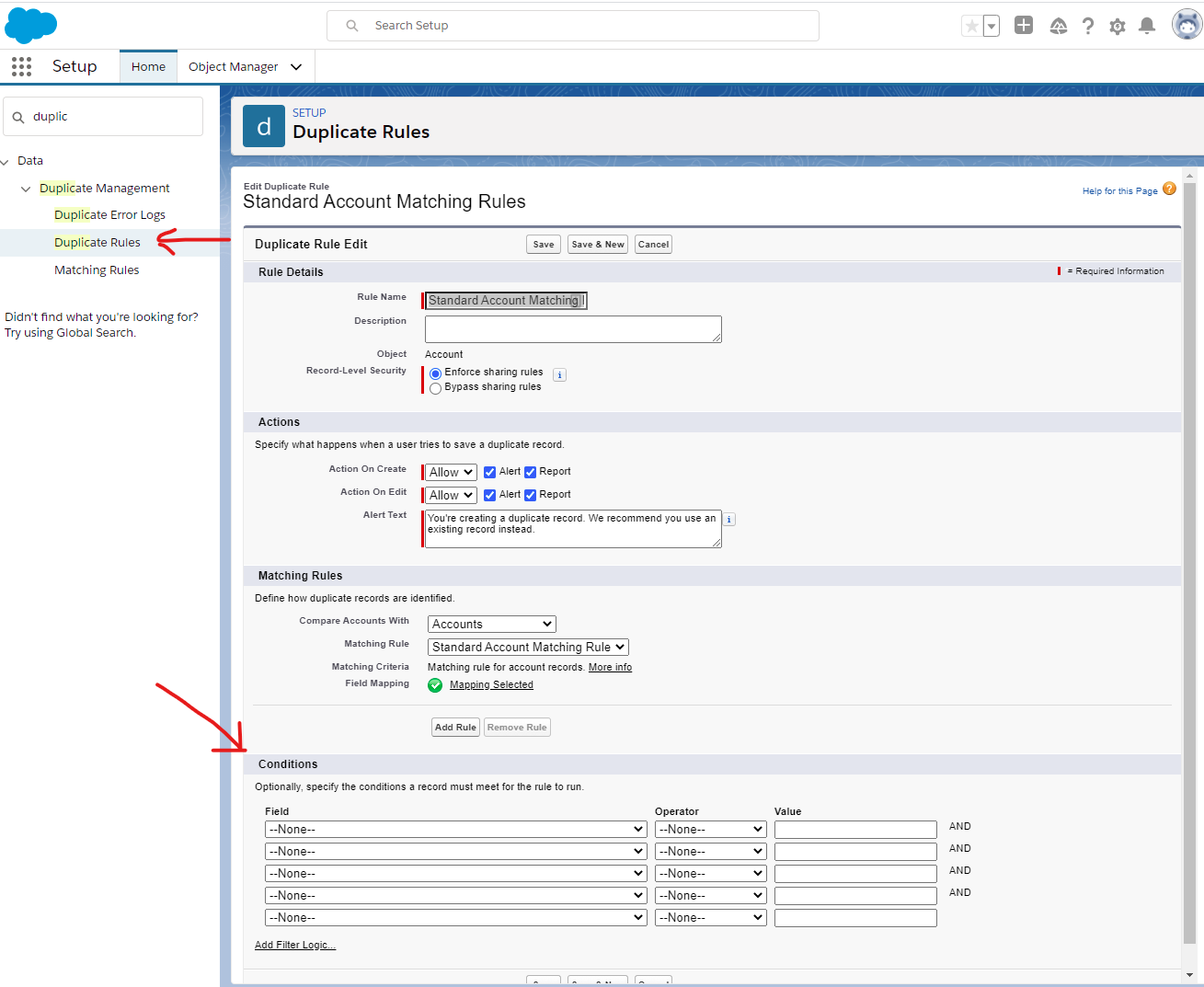1204x987 pixels.
Task: Open Trailhead guidance icon
Action: [1059, 26]
